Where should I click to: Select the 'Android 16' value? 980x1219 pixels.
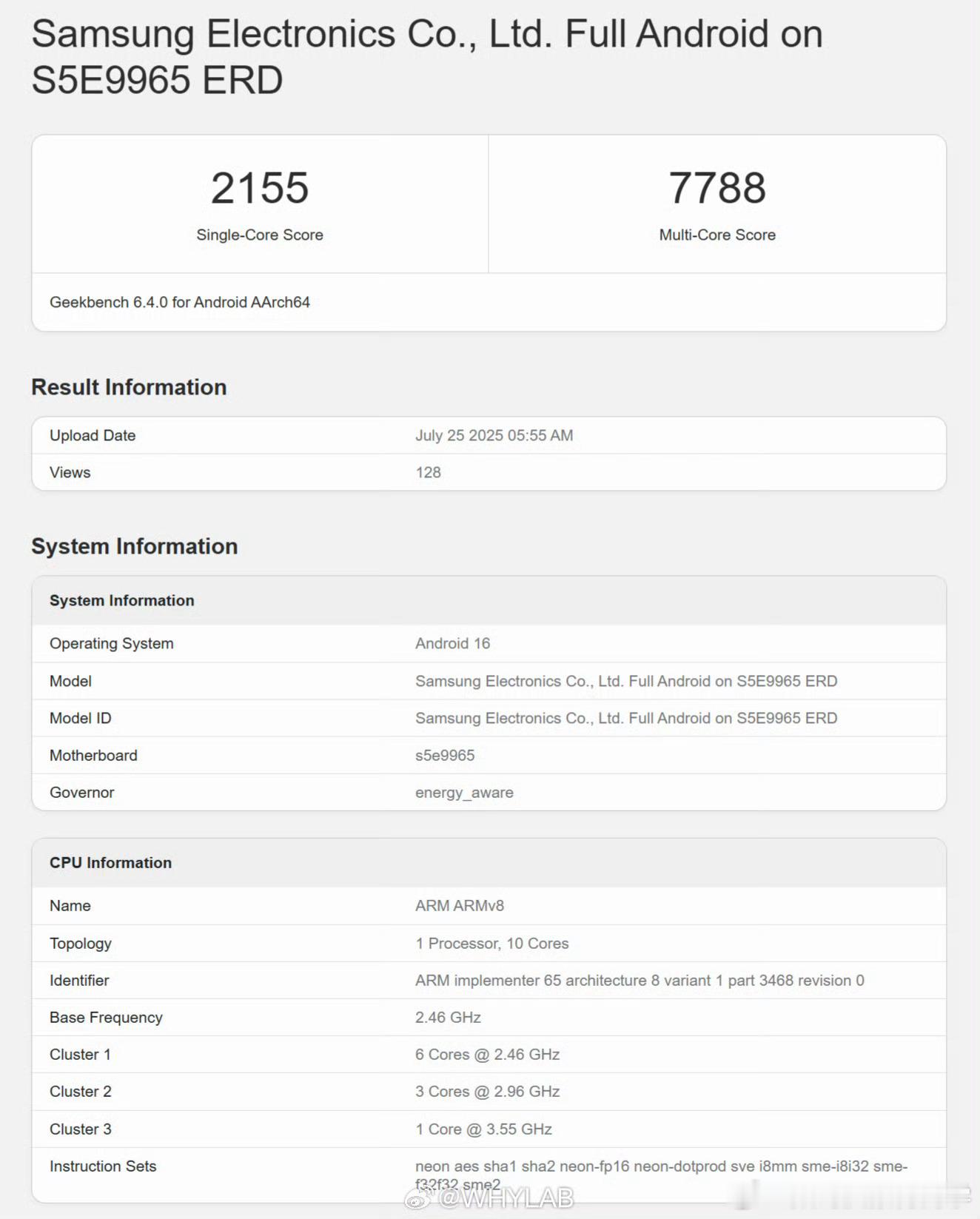point(452,643)
